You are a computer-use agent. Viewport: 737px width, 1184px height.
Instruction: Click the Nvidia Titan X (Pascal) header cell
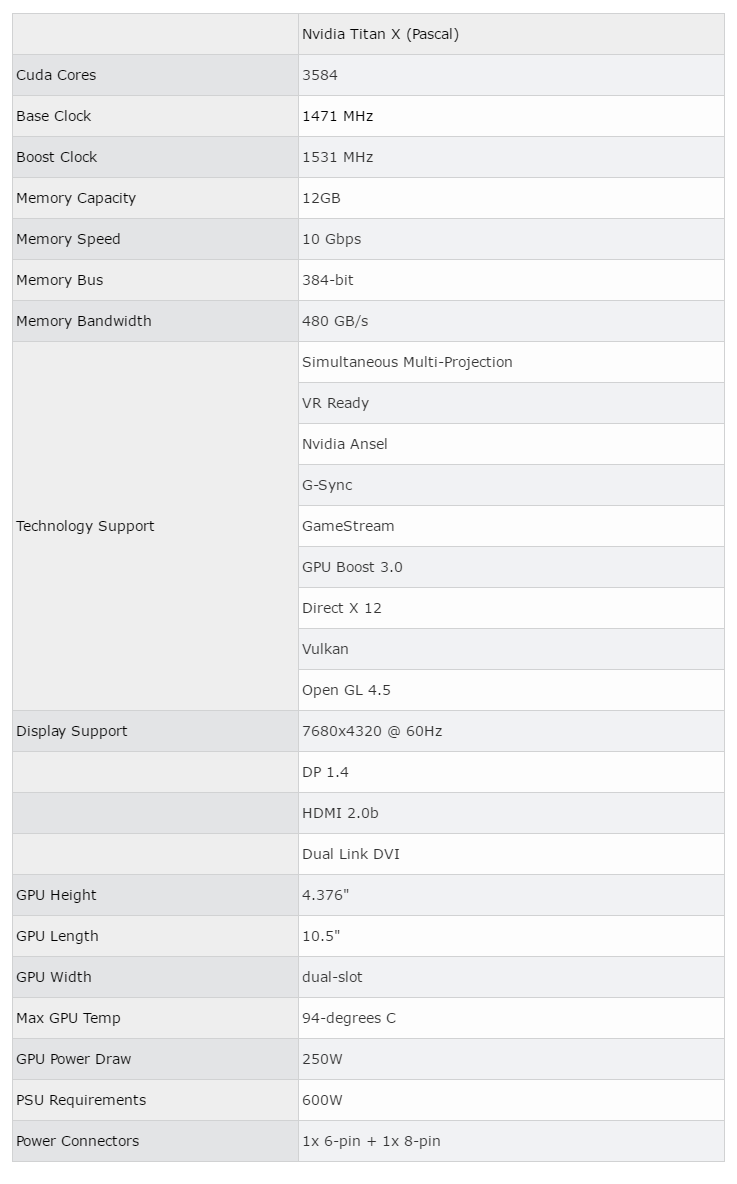[x=511, y=34]
